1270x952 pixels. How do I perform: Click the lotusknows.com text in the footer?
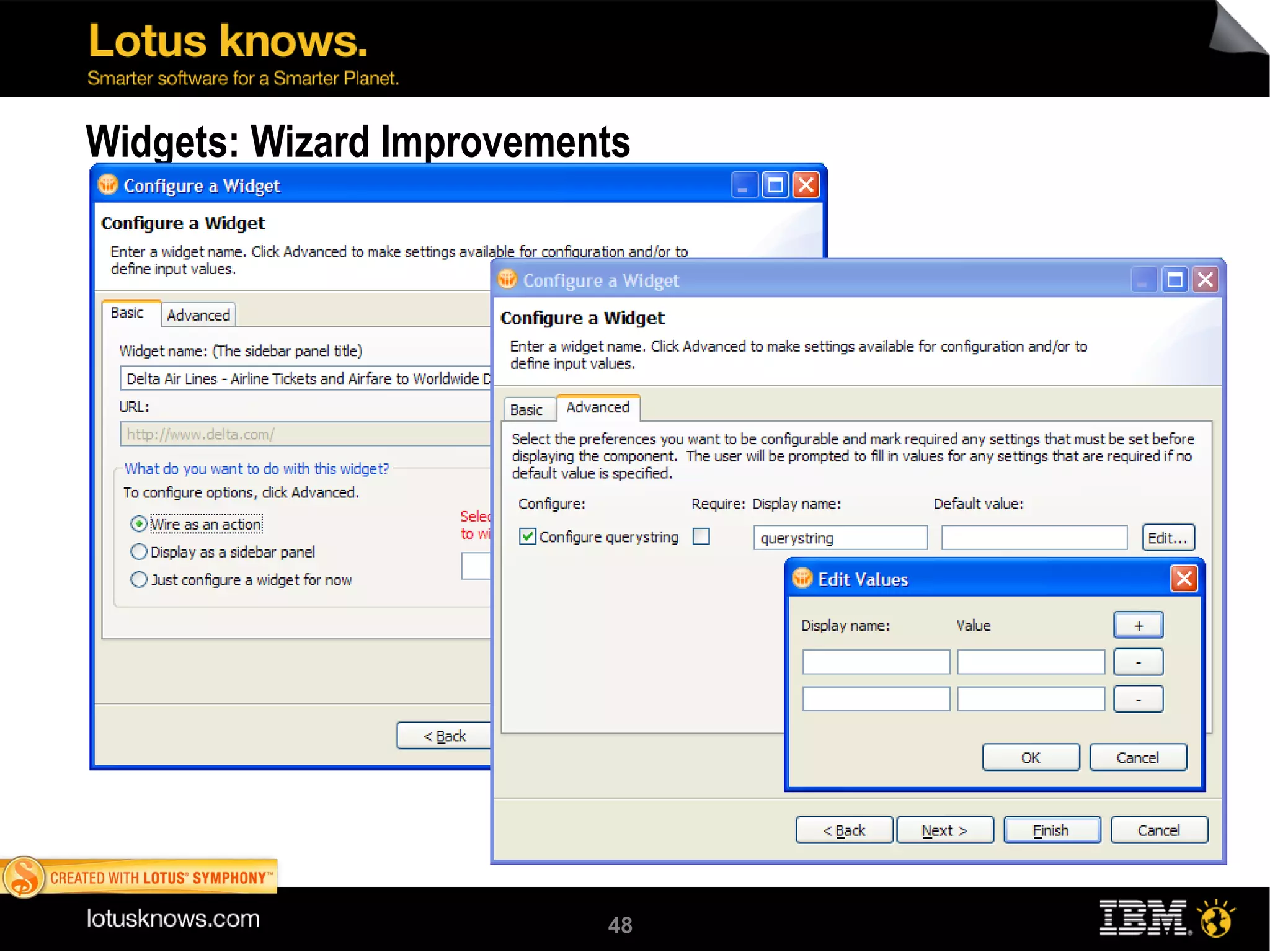[173, 919]
